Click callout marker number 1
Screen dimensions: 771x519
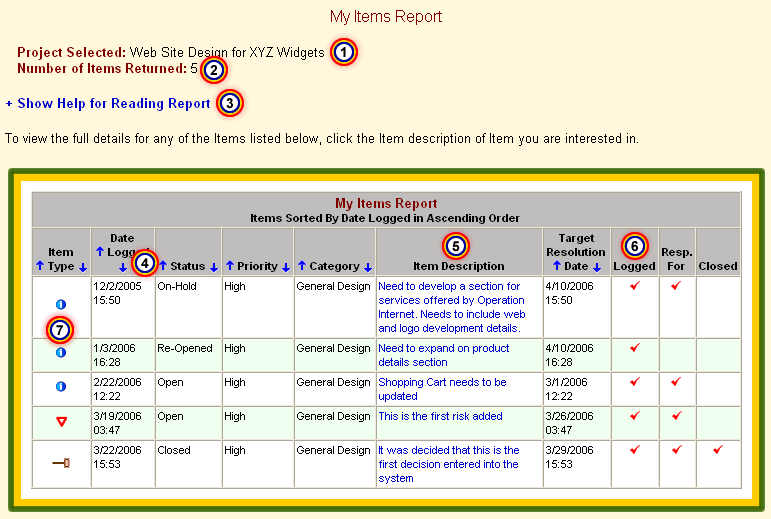[344, 52]
